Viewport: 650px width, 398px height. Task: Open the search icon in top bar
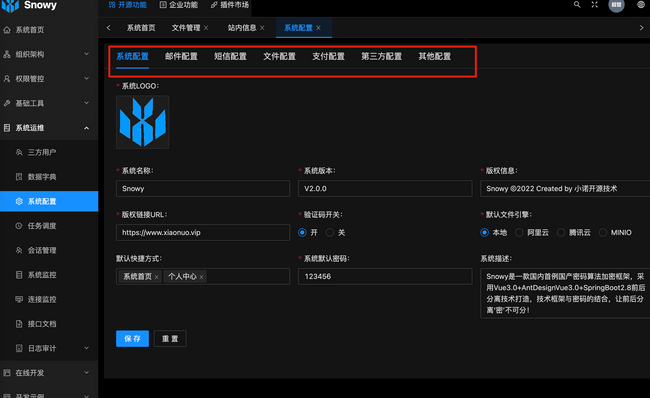point(577,5)
